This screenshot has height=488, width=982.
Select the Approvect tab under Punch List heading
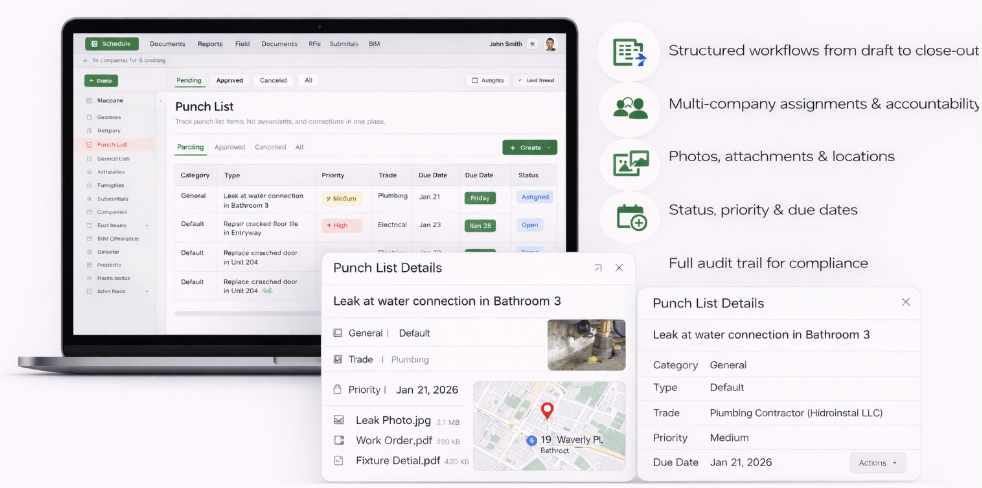230,147
